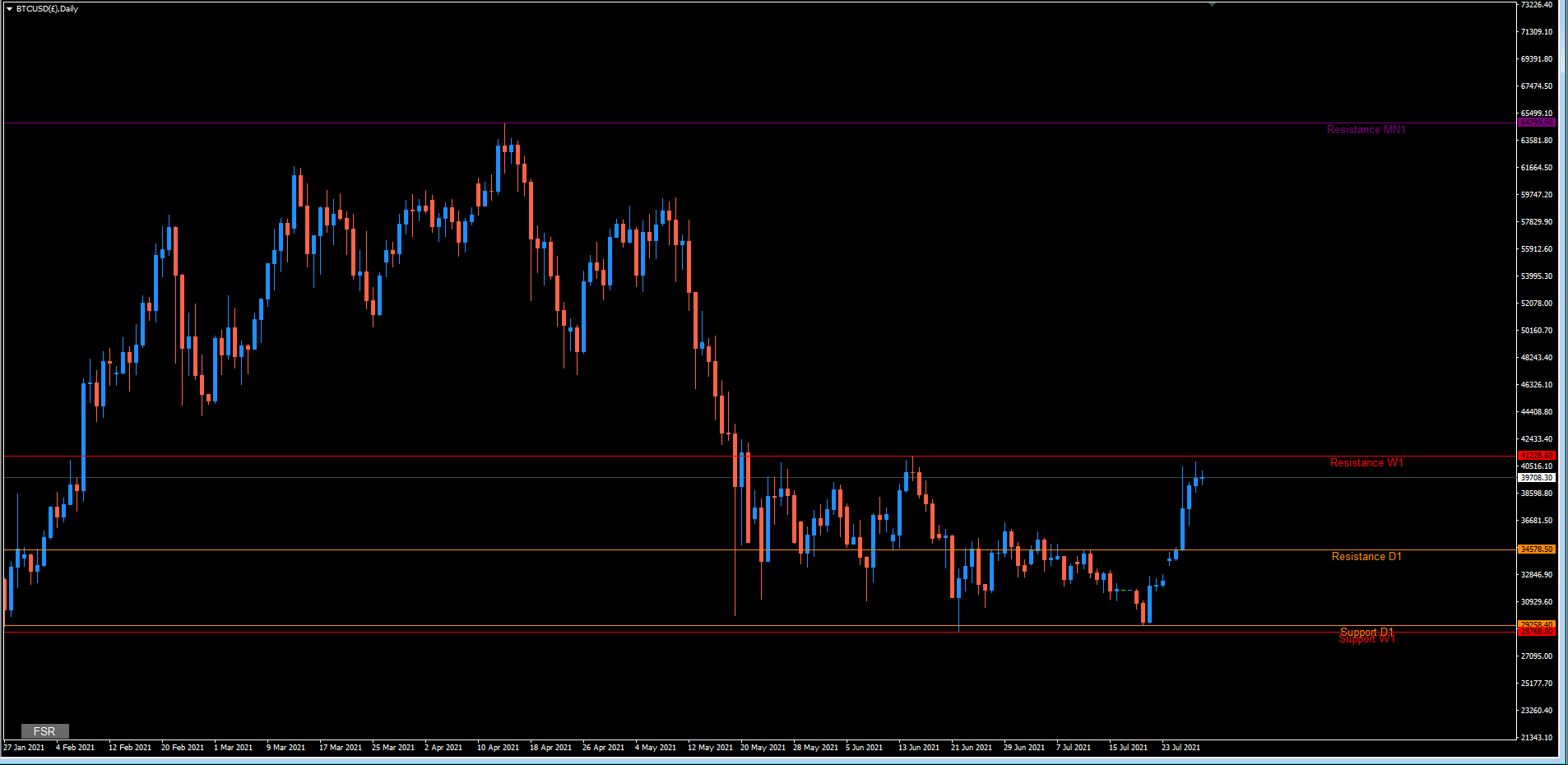Click the '12 Feb 2021' date on time axis

pyautogui.click(x=130, y=748)
